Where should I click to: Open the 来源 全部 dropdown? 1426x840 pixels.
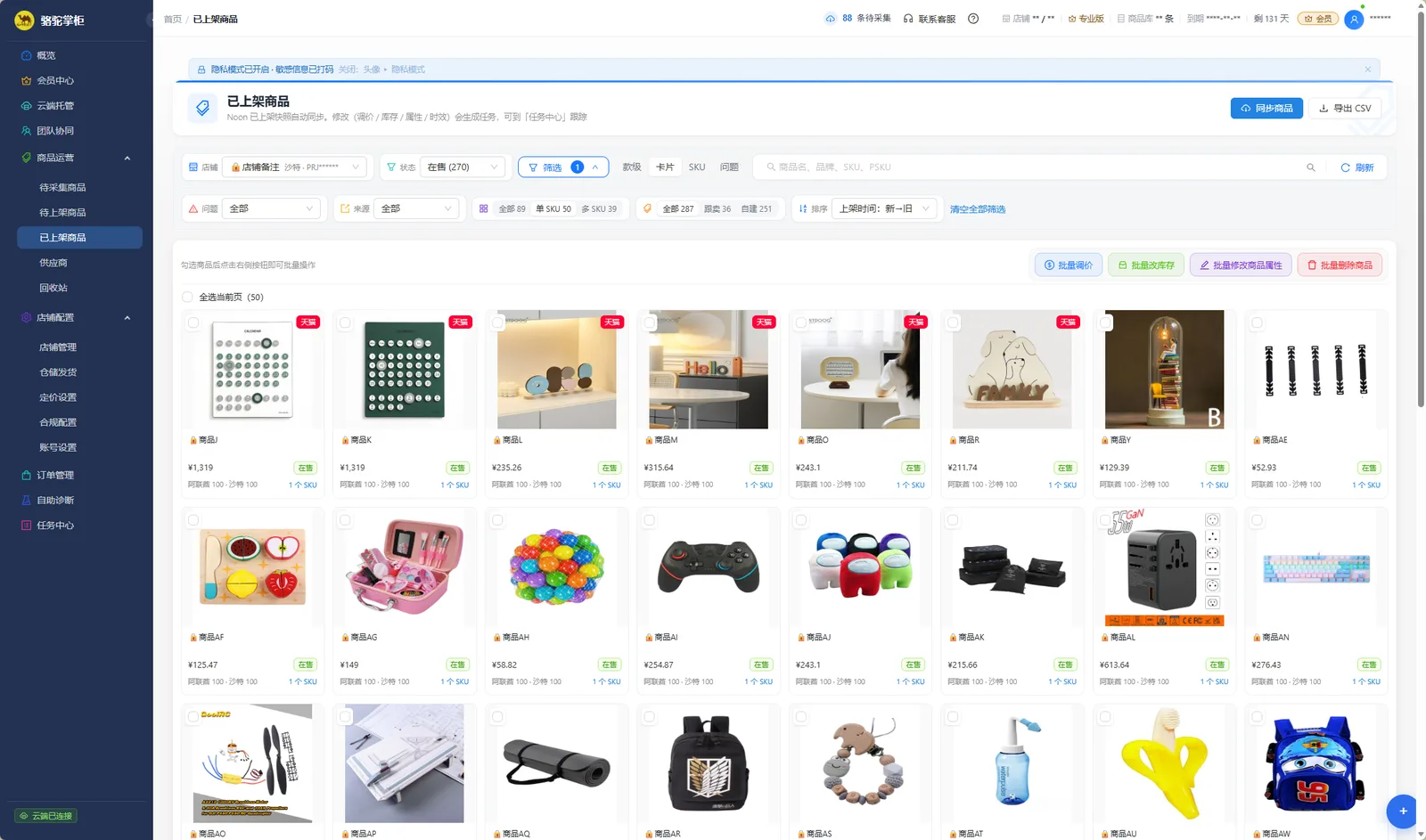click(416, 208)
